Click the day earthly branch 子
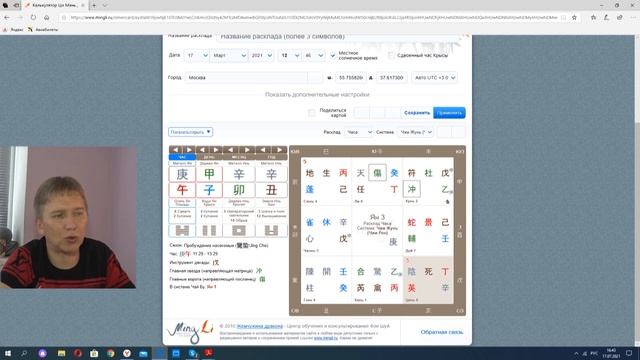The height and width of the screenshot is (360, 640). (209, 190)
